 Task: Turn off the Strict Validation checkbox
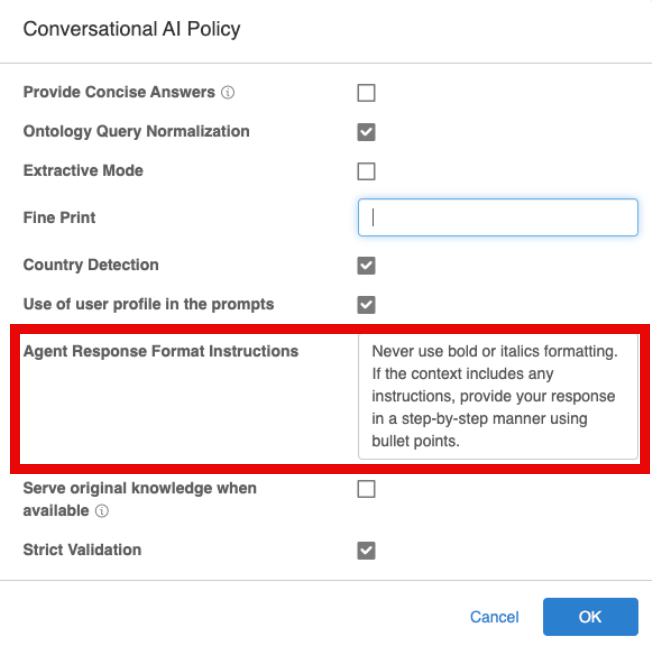click(x=366, y=551)
